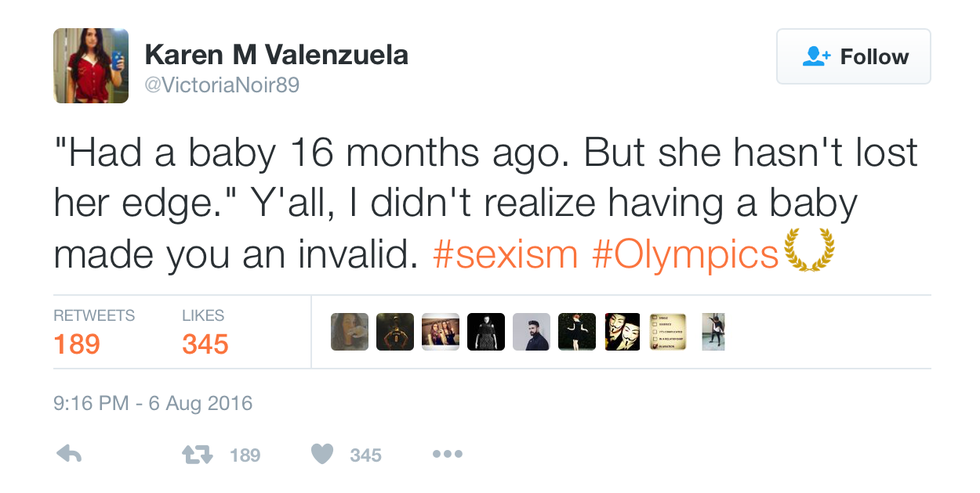Click the two white masks avatar

[622, 332]
